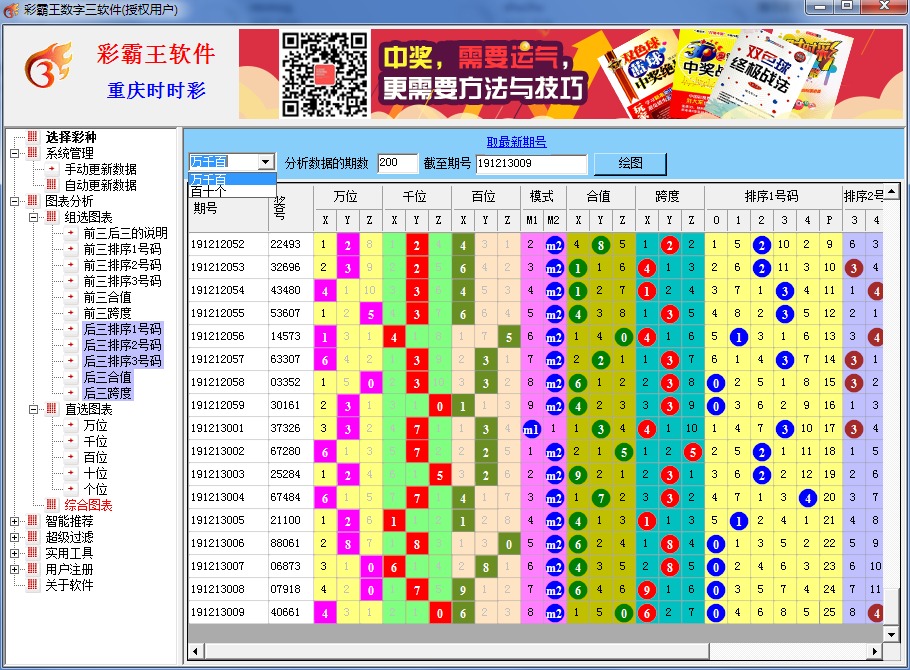Collapse the 直选图表 tree branch
This screenshot has height=670, width=910.
tap(33, 409)
